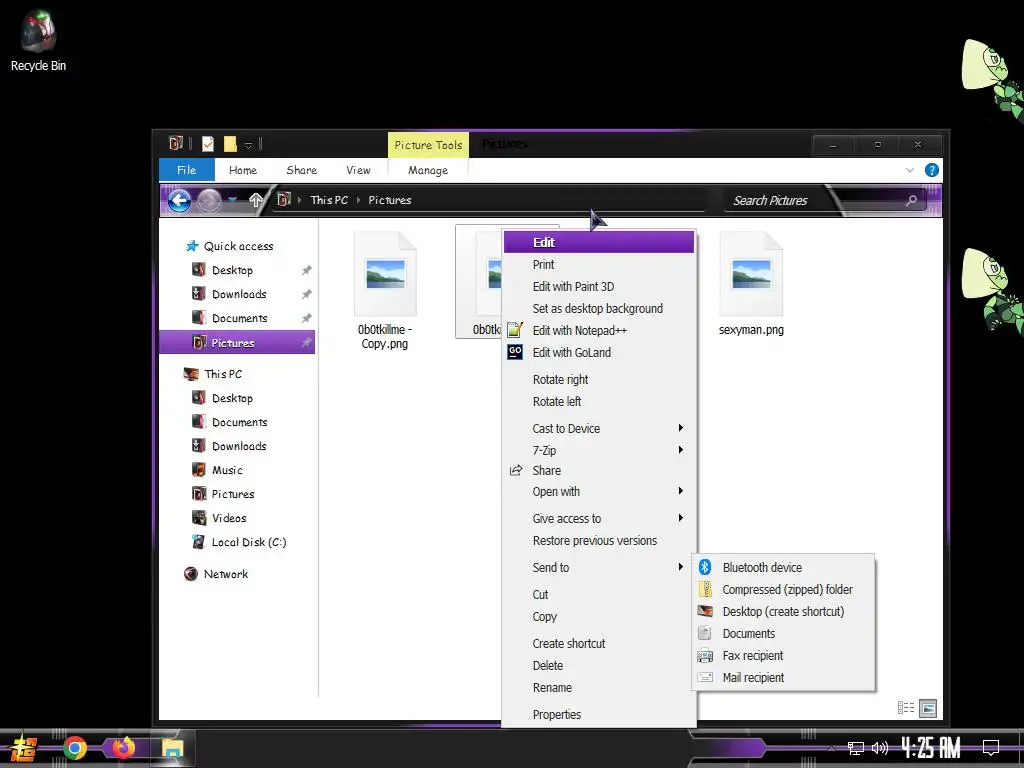1024x768 pixels.
Task: Click This PC in address breadcrumb
Action: coord(329,200)
